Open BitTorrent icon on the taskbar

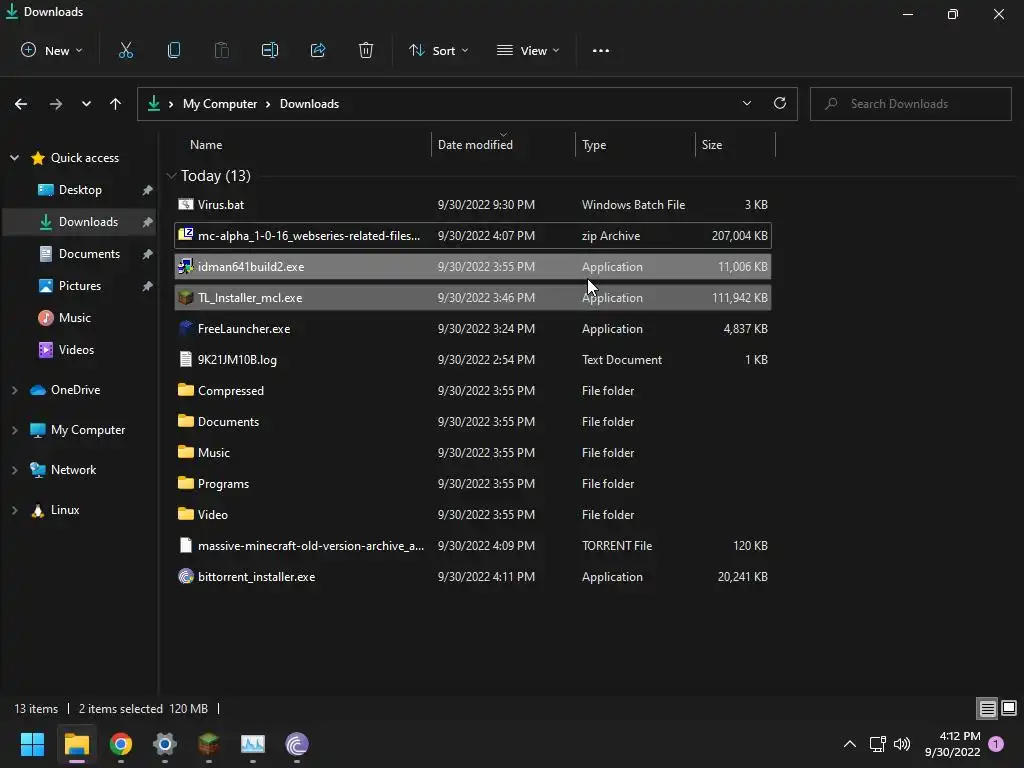point(296,744)
